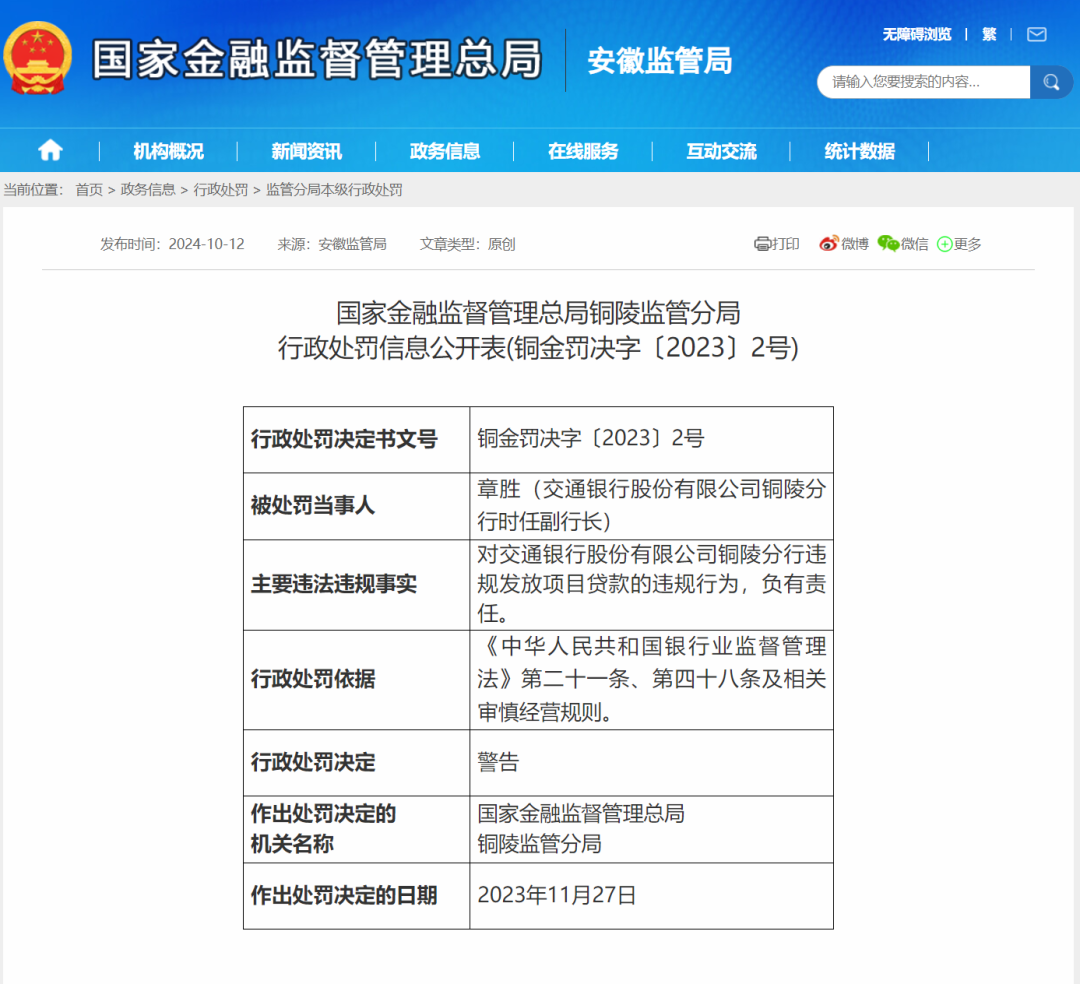Go to 首页 in breadcrumb
The image size is (1080, 984).
pyautogui.click(x=89, y=189)
